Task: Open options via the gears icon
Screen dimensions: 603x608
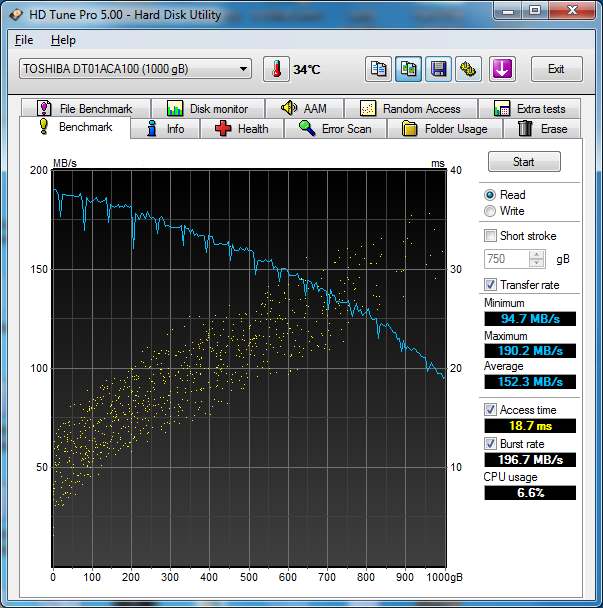Action: click(467, 69)
